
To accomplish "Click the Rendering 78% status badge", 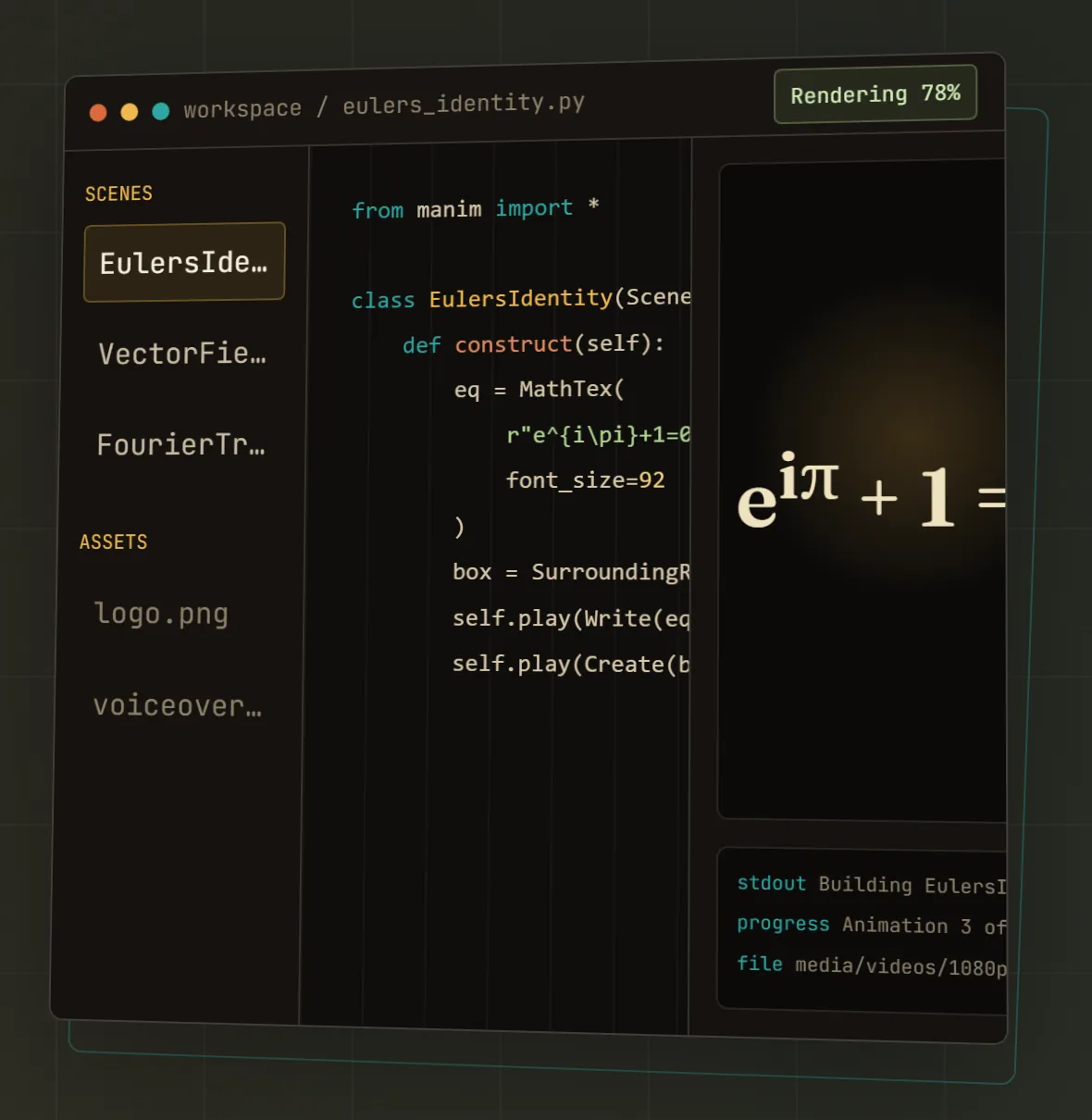I will pos(875,94).
